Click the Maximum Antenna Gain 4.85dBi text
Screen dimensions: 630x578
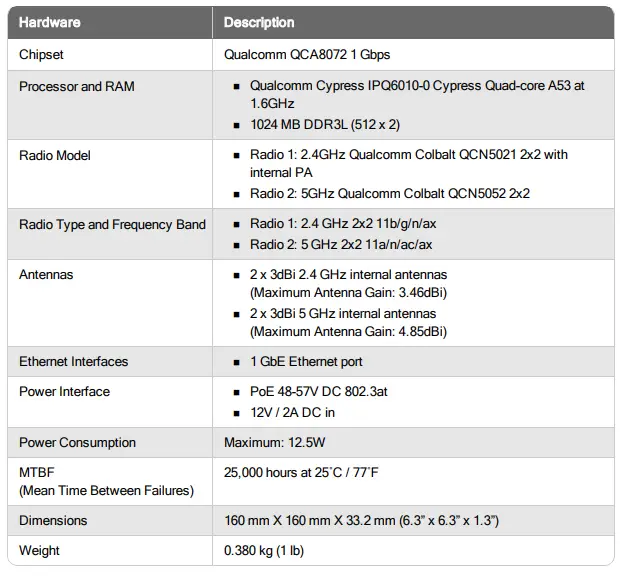[347, 331]
